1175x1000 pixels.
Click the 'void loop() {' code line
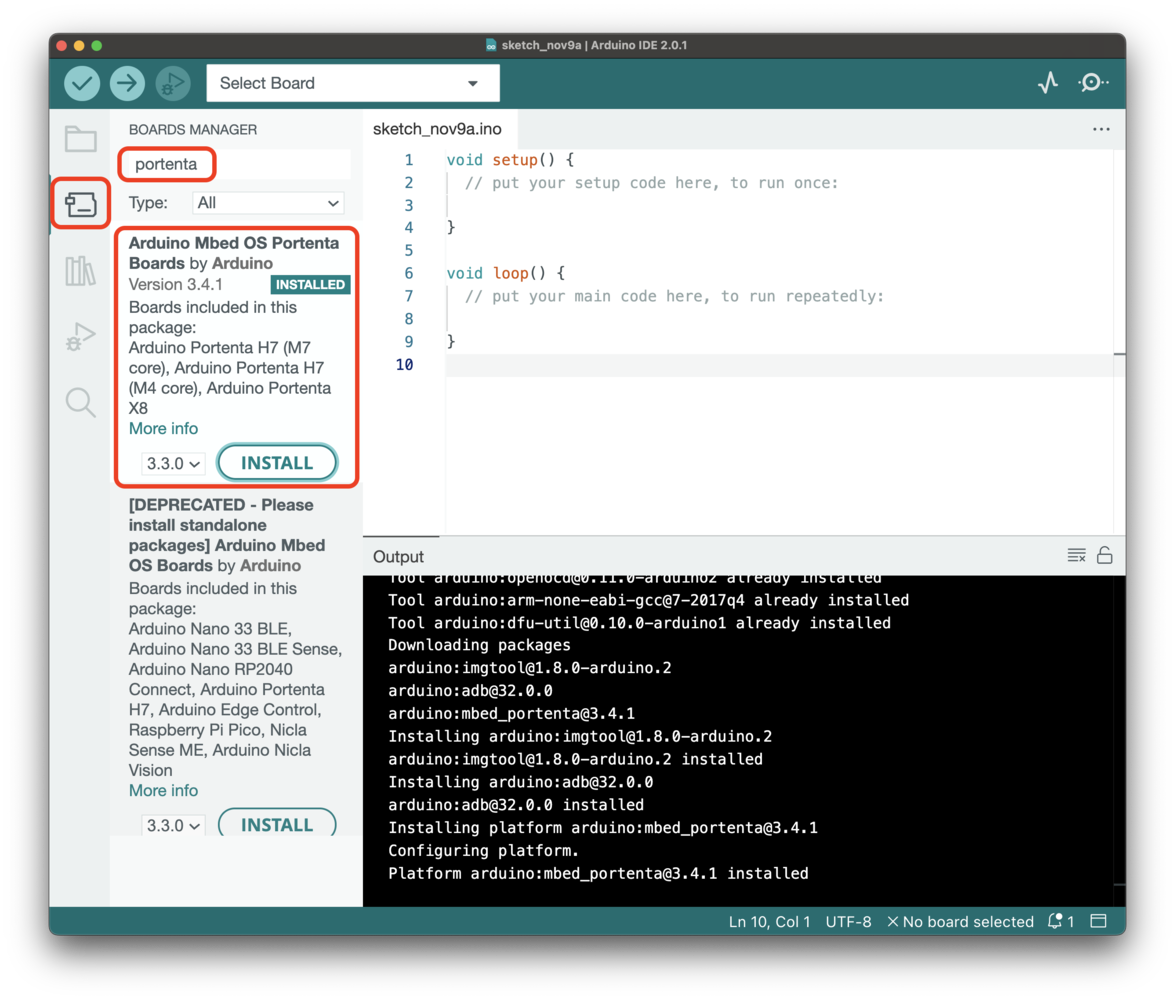(x=506, y=273)
